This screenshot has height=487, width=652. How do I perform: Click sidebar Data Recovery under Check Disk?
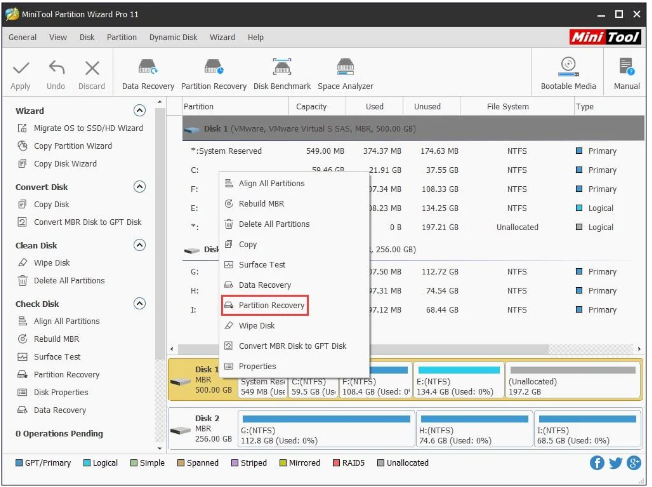pyautogui.click(x=60, y=410)
